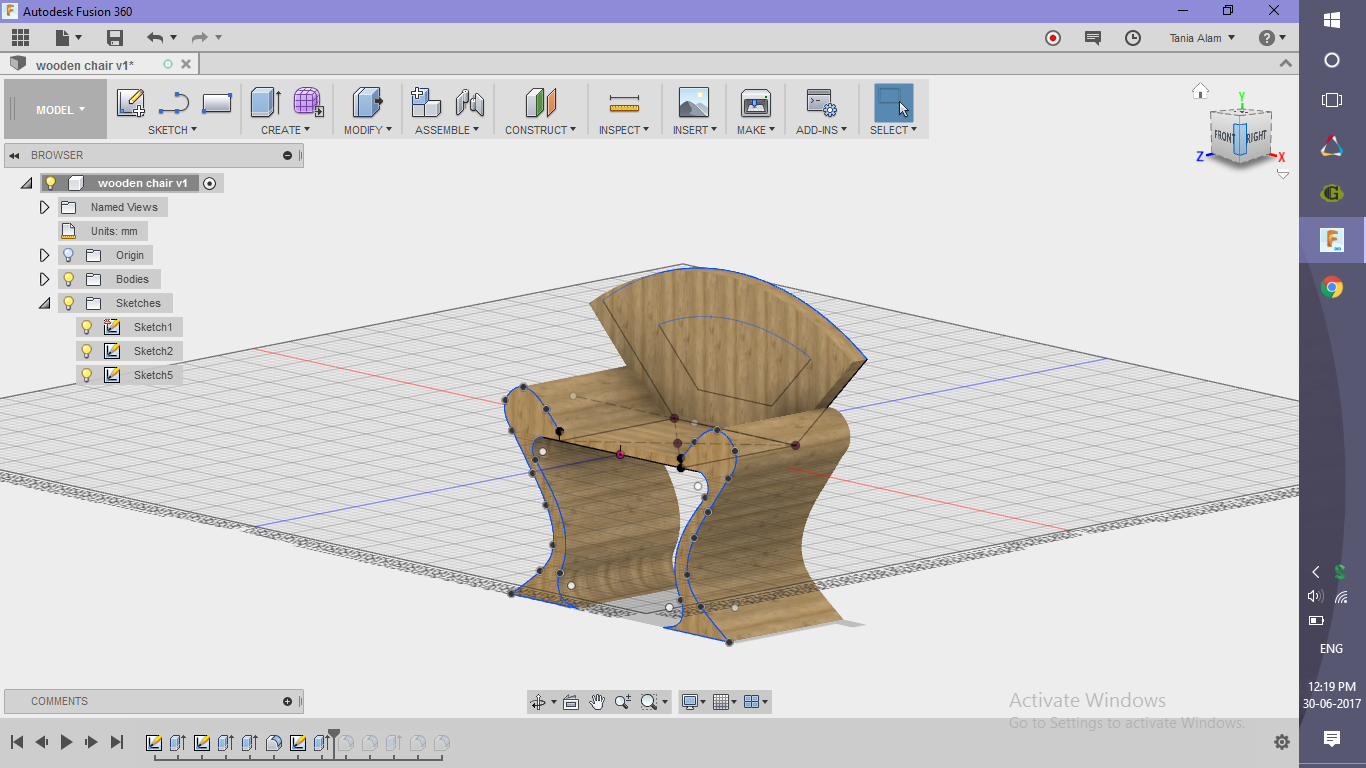
Task: Toggle visibility bulb of wooden chair v1
Action: 51,183
